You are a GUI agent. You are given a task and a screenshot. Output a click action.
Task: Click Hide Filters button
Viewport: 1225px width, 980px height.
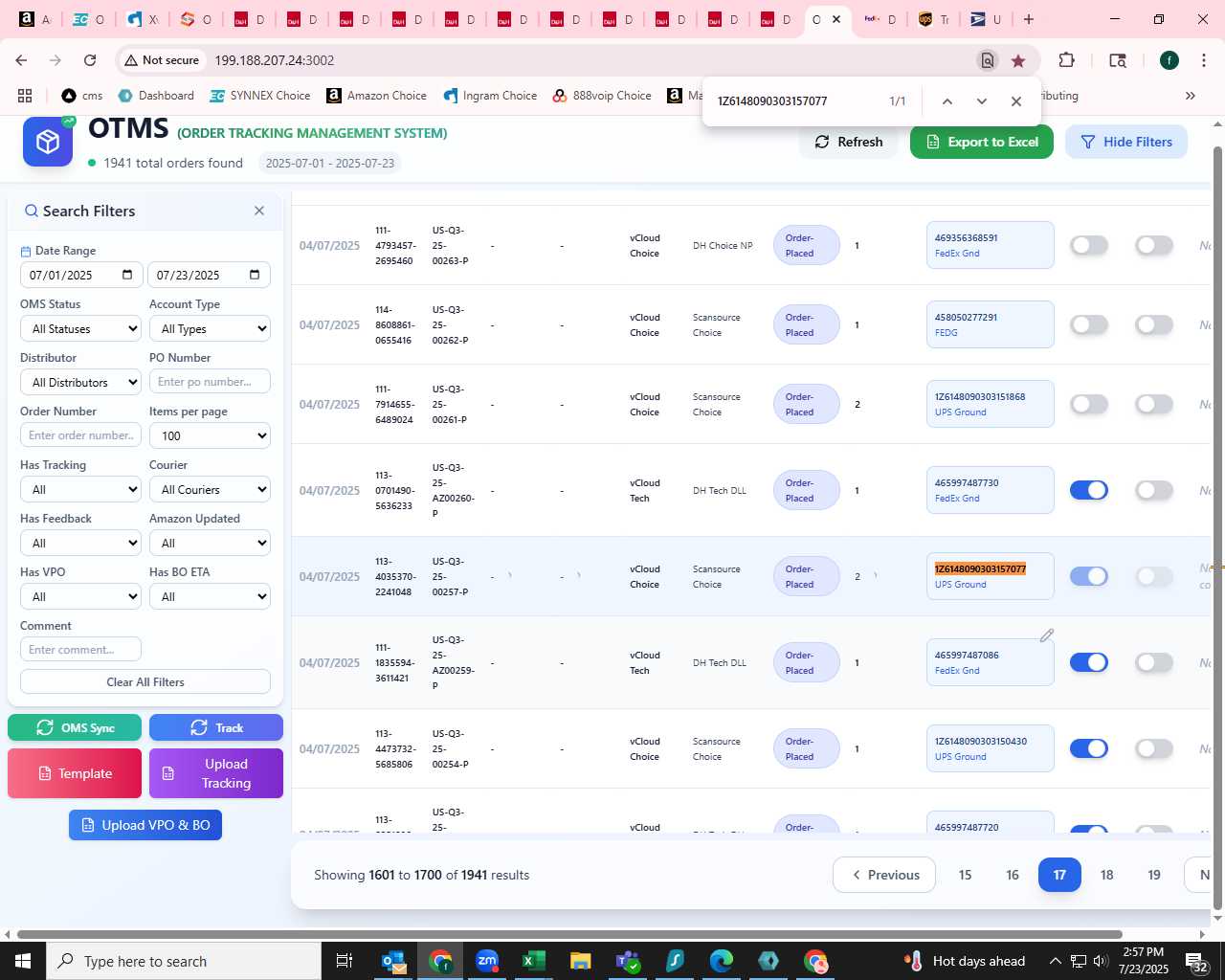(x=1126, y=142)
